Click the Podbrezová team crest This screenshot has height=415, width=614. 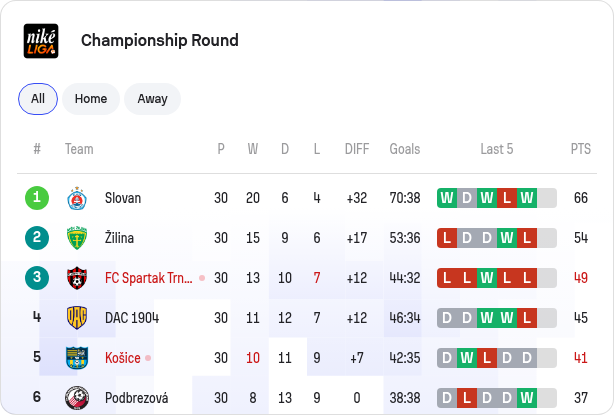[77, 398]
